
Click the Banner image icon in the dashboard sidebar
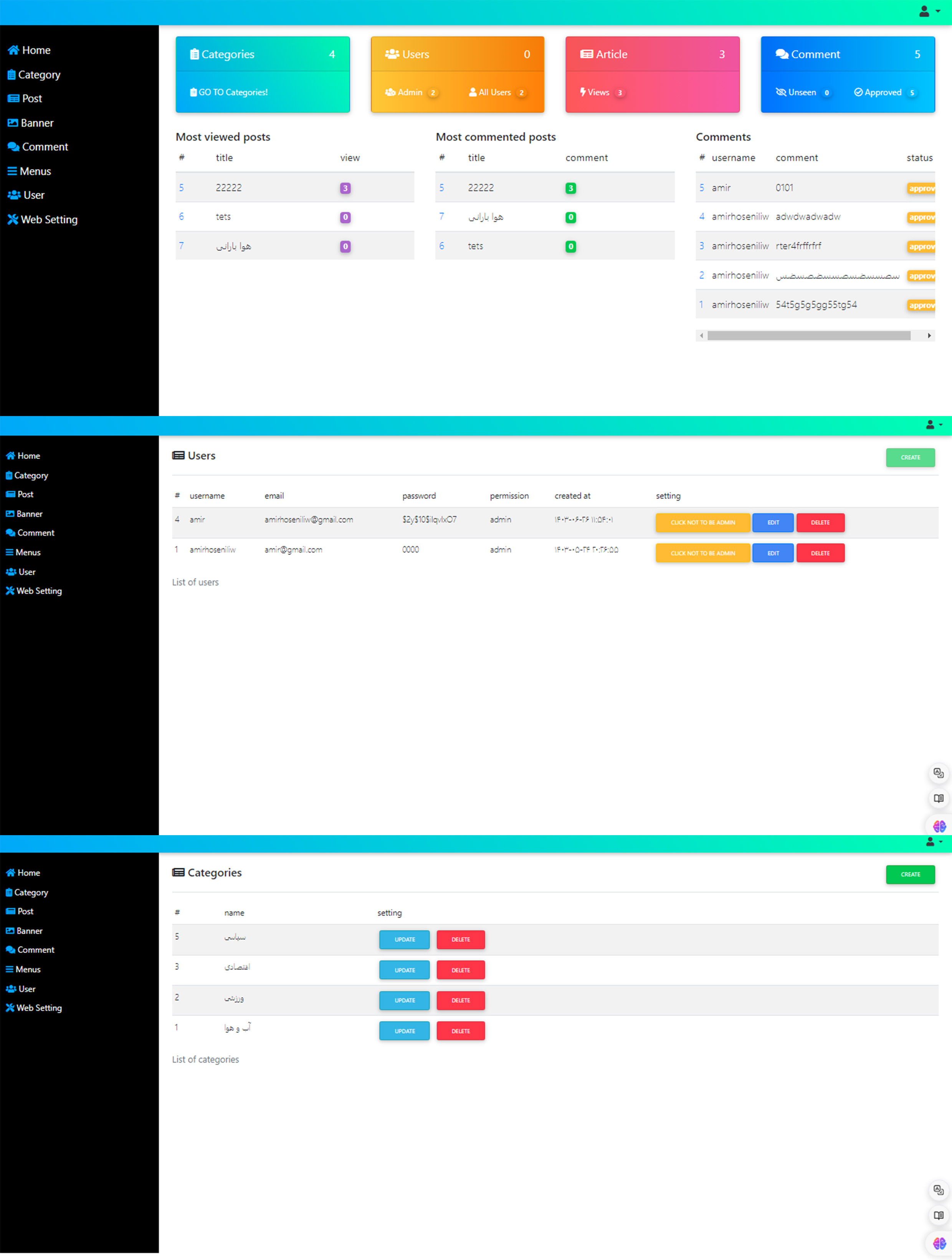tap(13, 123)
